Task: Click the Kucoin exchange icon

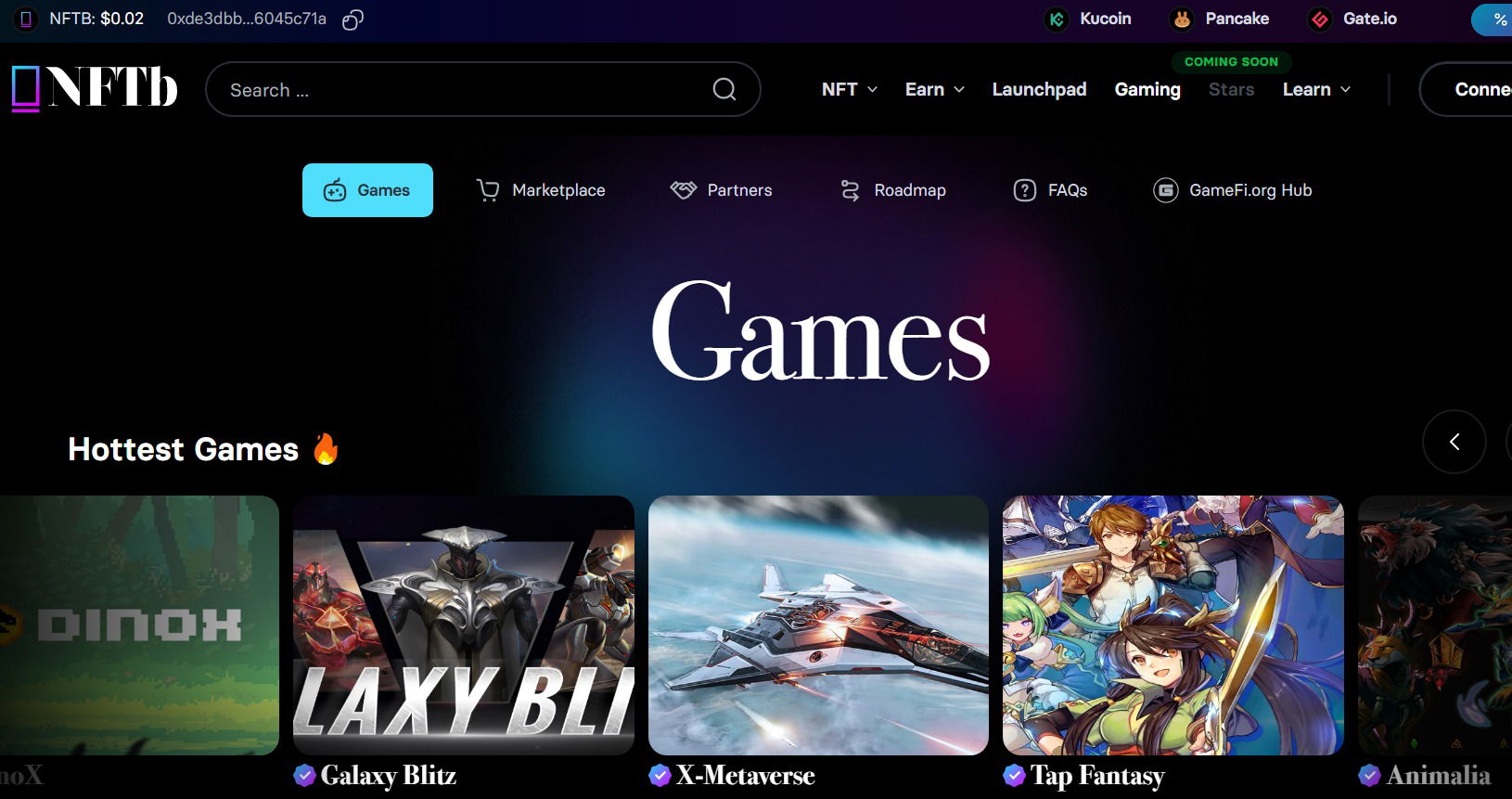Action: (1056, 19)
